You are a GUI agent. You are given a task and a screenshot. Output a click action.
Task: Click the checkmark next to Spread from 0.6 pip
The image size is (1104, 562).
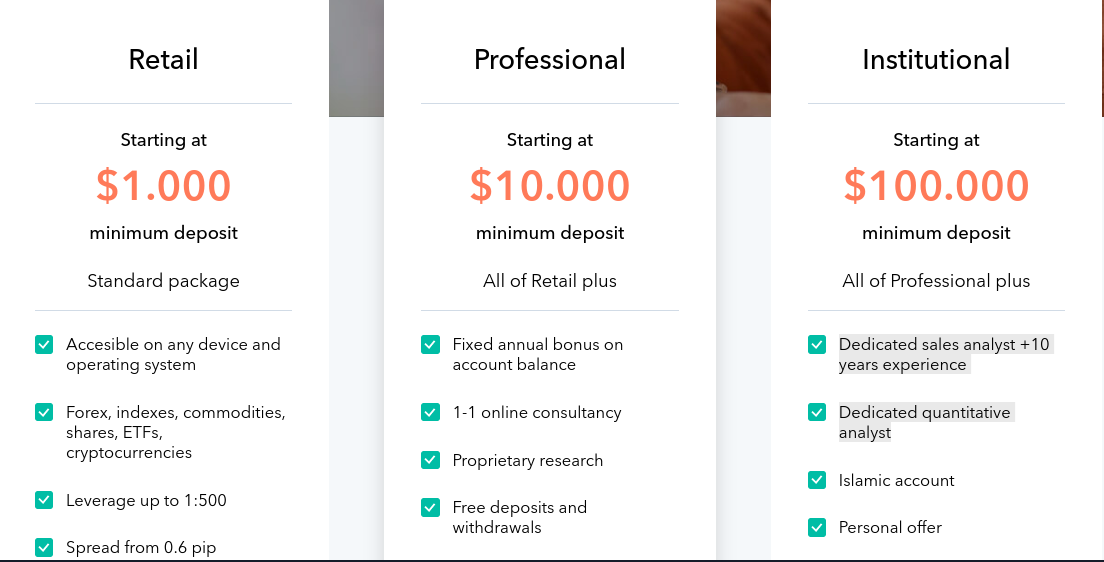[x=44, y=547]
